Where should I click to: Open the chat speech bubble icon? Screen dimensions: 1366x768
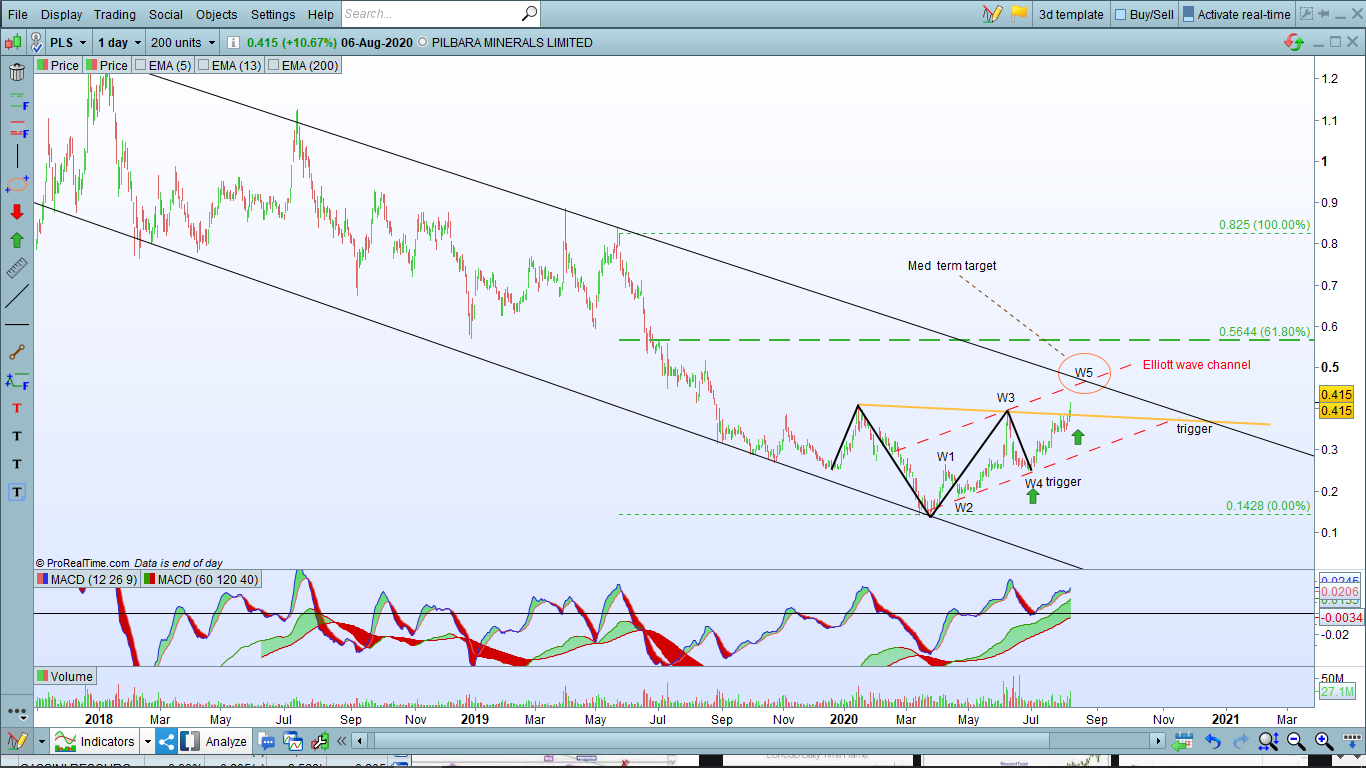click(x=267, y=741)
